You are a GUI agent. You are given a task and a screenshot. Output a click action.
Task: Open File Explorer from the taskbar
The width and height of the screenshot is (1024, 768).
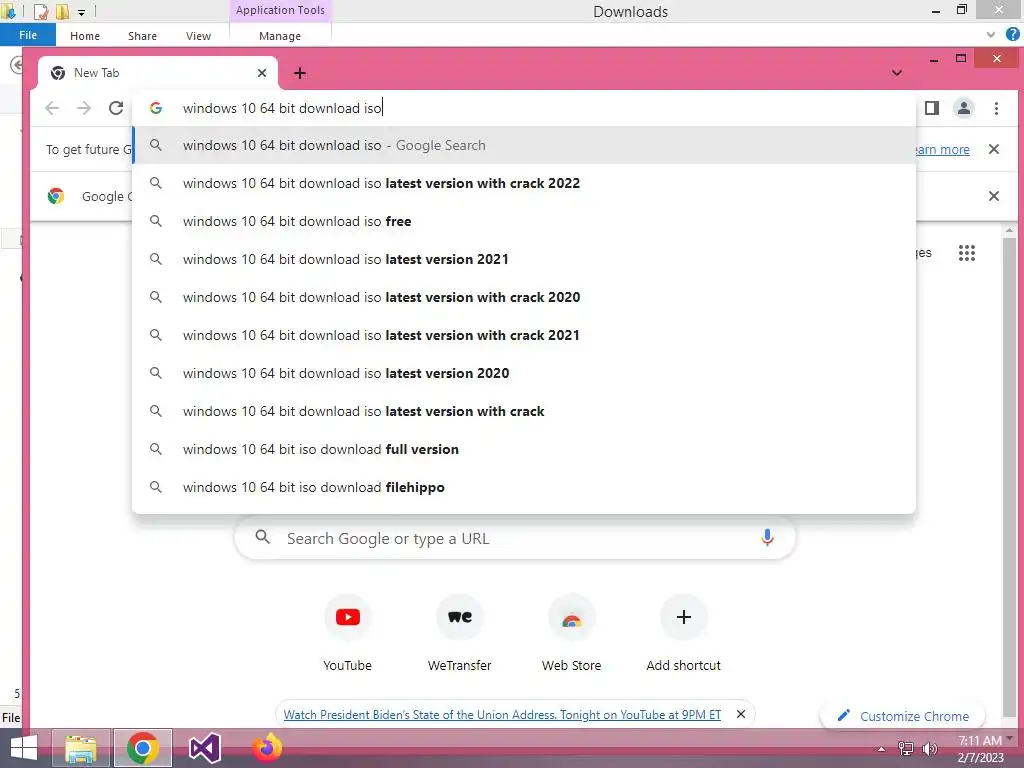[x=81, y=748]
